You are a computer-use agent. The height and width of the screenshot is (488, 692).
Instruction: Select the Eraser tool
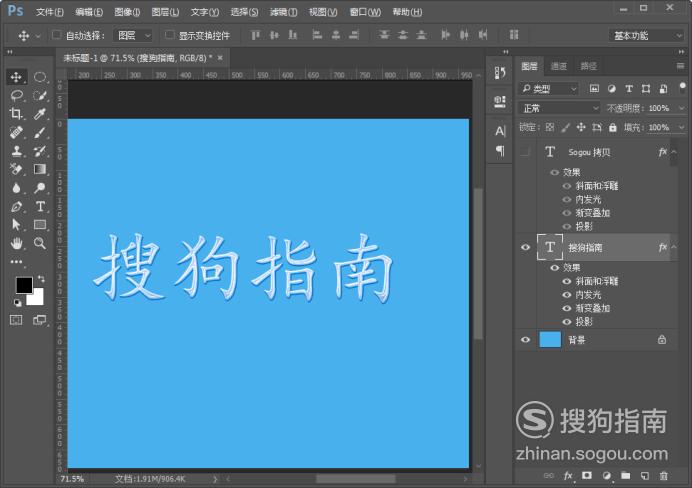coord(16,169)
